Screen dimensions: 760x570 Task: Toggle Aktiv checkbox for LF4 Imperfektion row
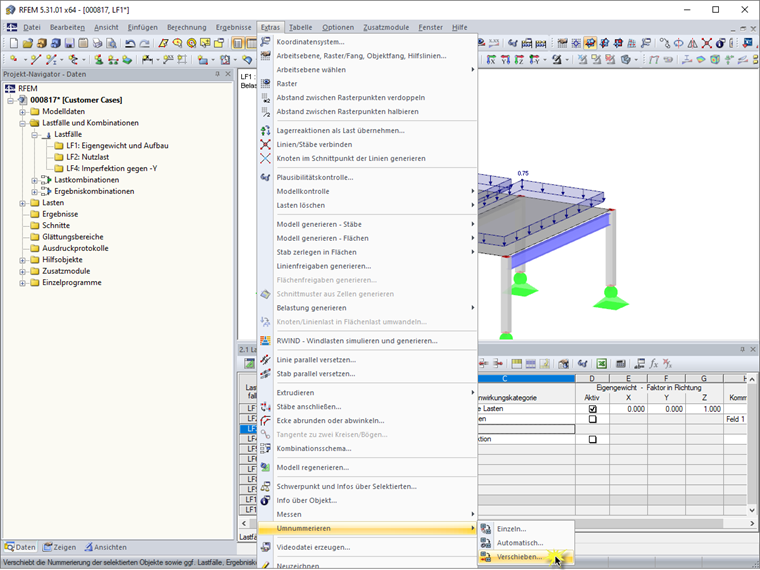pyautogui.click(x=592, y=439)
